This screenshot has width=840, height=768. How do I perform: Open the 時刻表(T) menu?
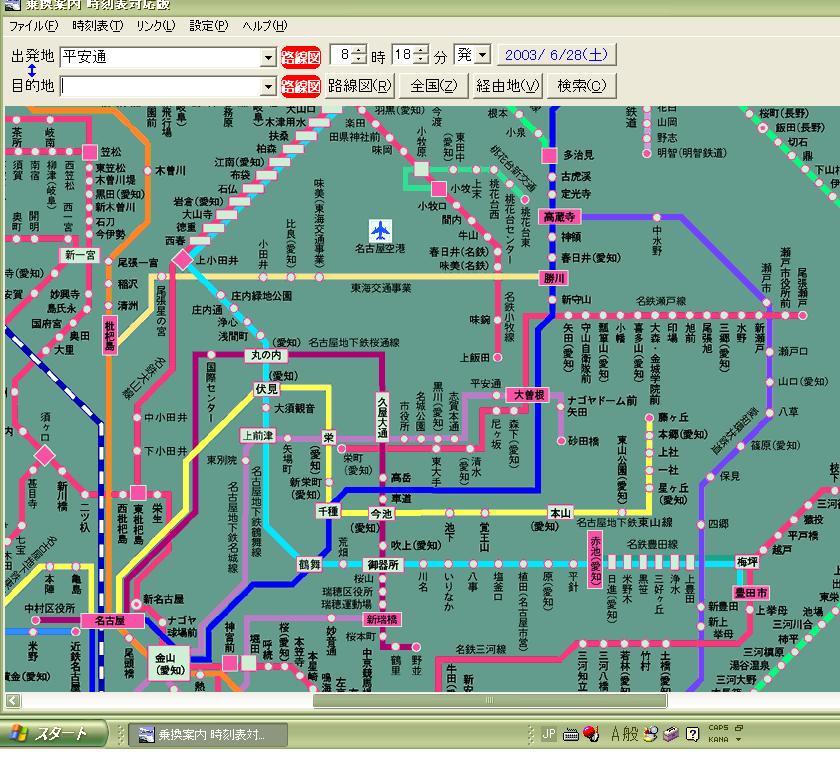click(x=98, y=26)
